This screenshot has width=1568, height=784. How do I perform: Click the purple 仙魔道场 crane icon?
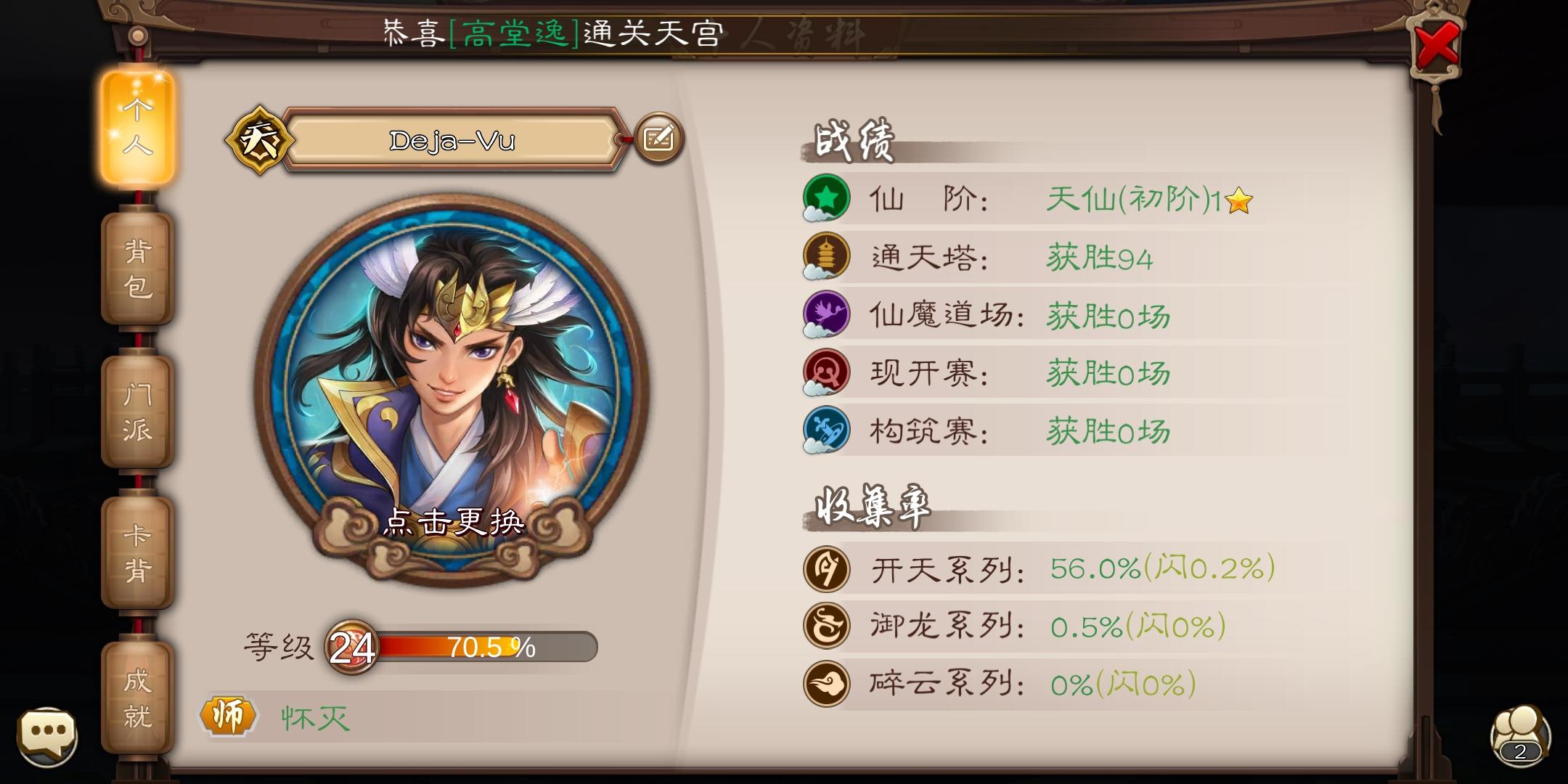(x=827, y=314)
